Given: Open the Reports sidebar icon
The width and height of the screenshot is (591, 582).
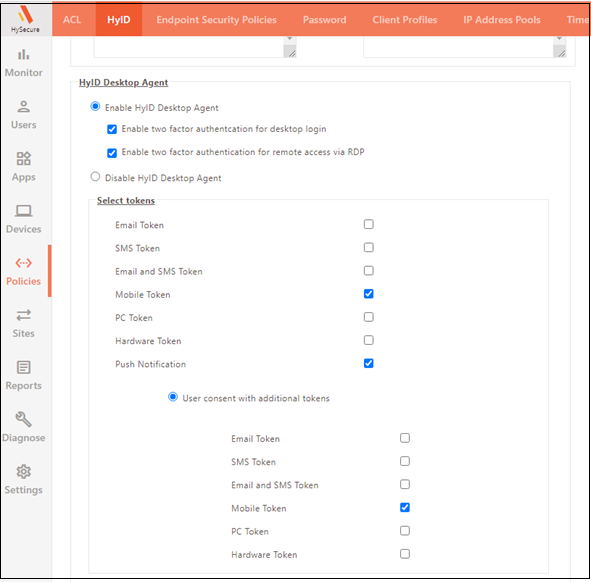Looking at the screenshot, I should click(23, 367).
